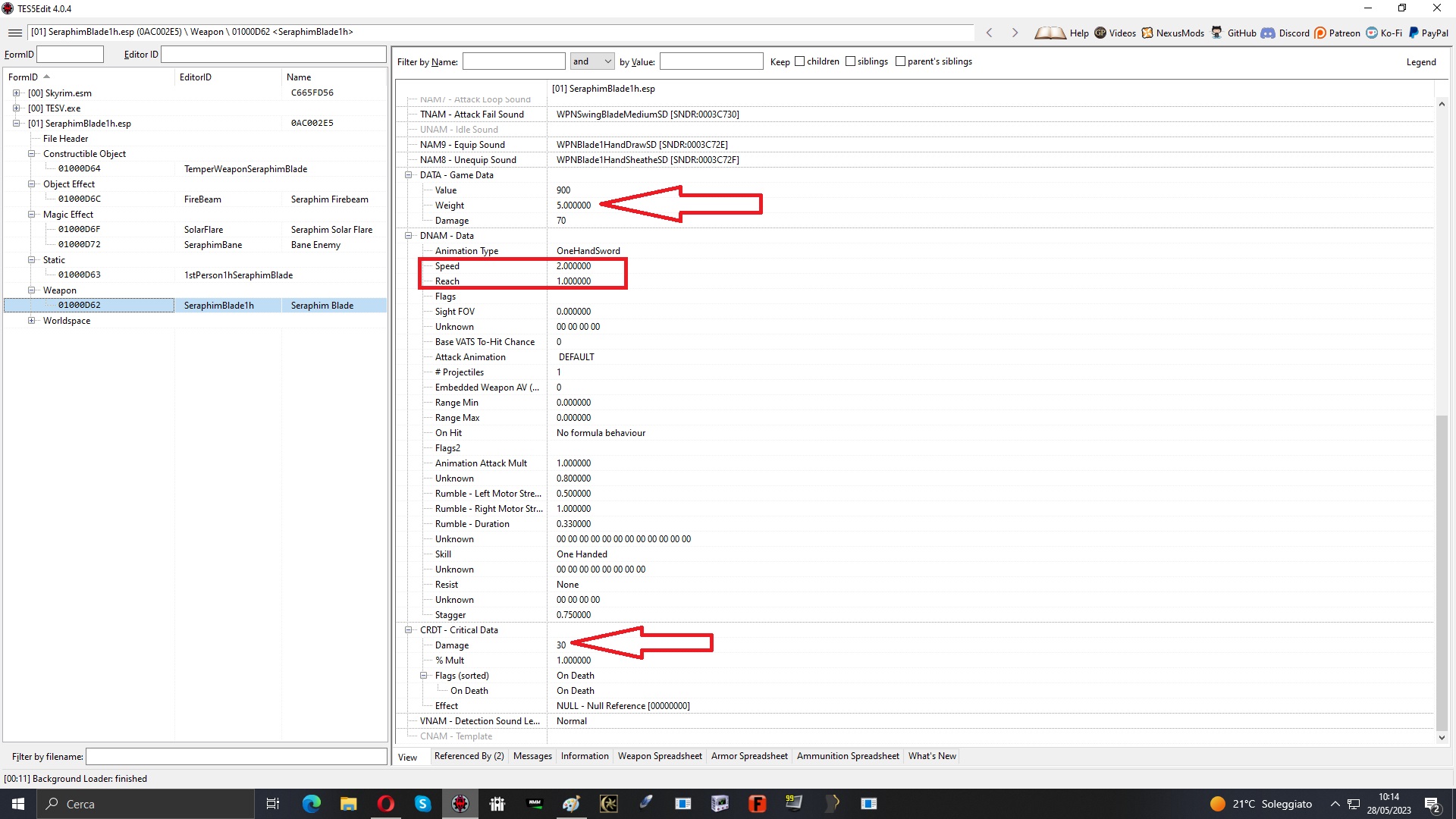
Task: Switch to the Weapon Spreadsheet tab
Action: pos(660,756)
